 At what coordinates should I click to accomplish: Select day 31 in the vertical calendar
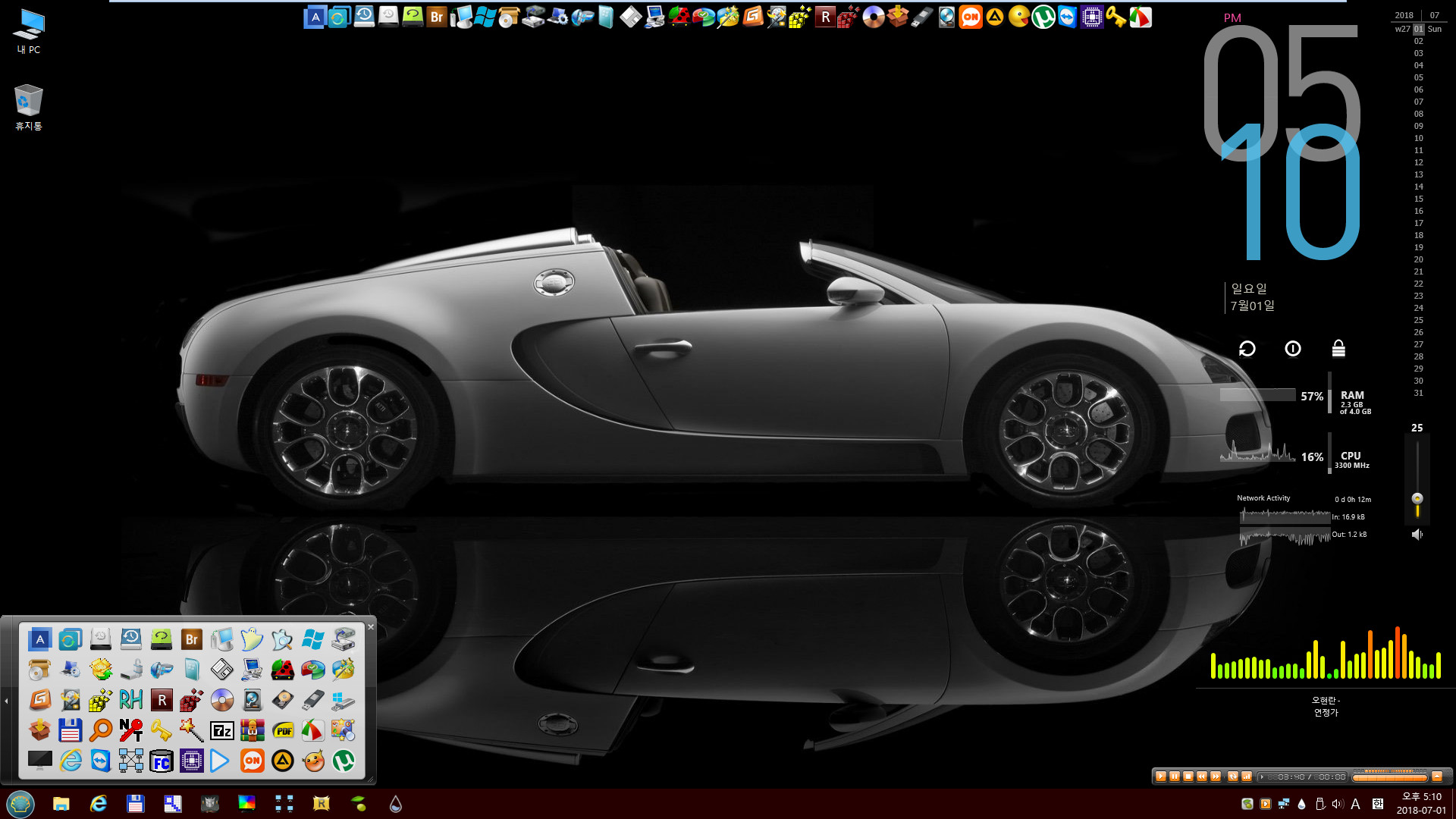coord(1418,393)
